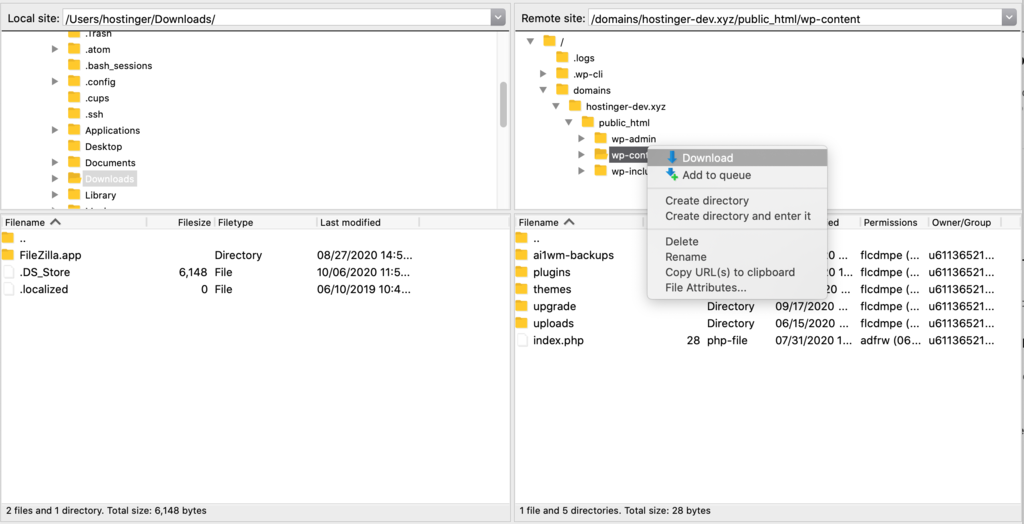Screen dimensions: 1024x524
Task: Expand the .wp-cli folder node
Action: (543, 74)
